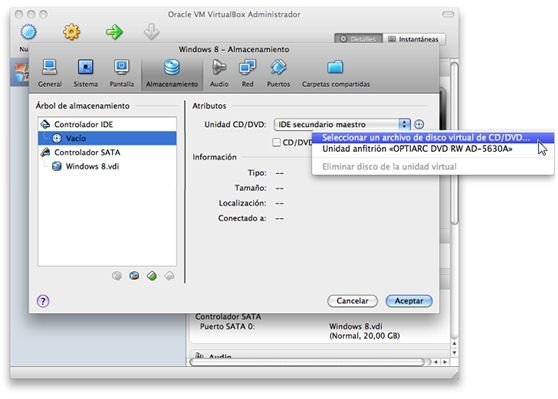Click the add hard disk icon below the tree
558x399 pixels.
134,275
